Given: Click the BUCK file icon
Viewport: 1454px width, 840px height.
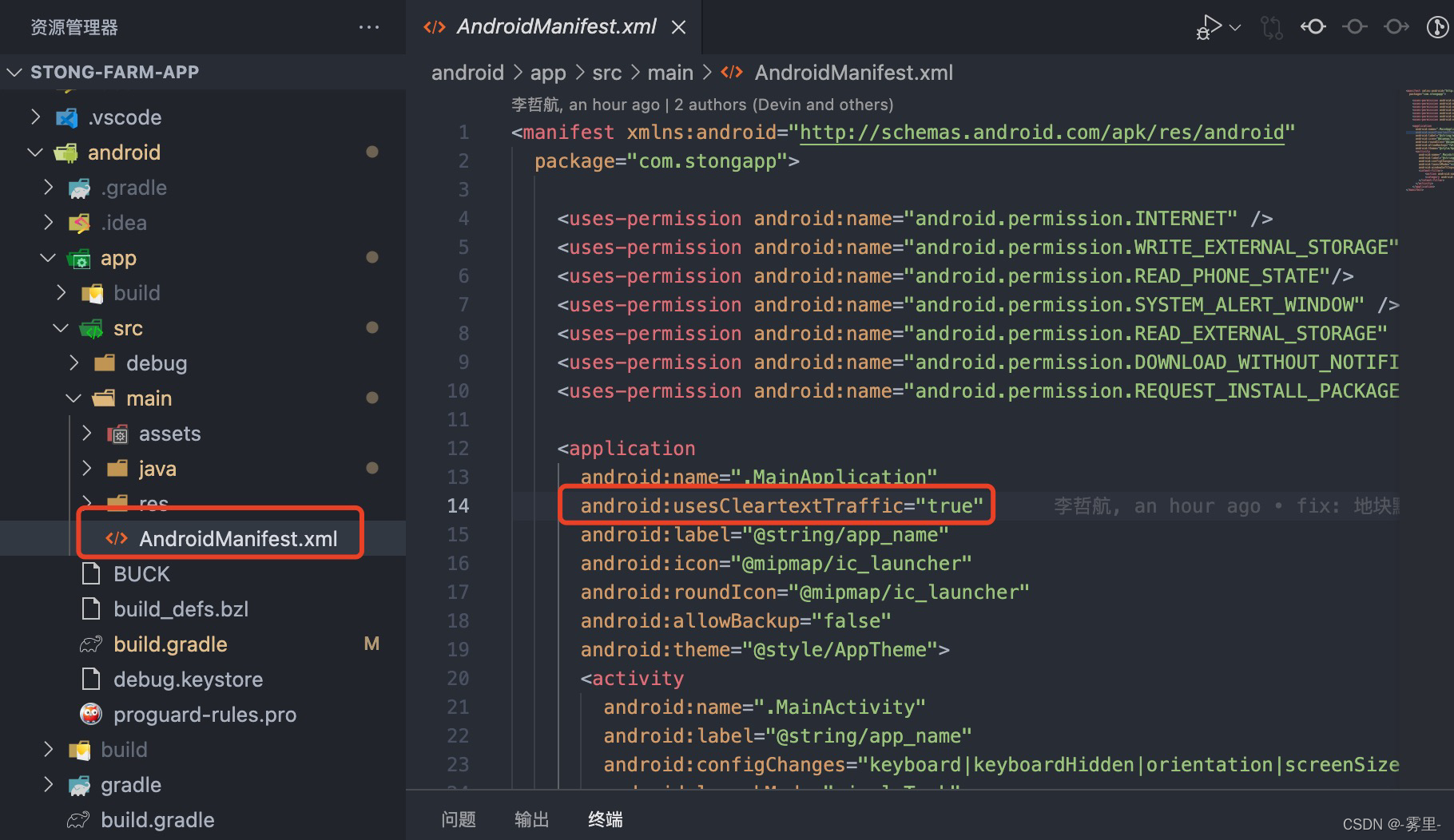Looking at the screenshot, I should pos(91,573).
